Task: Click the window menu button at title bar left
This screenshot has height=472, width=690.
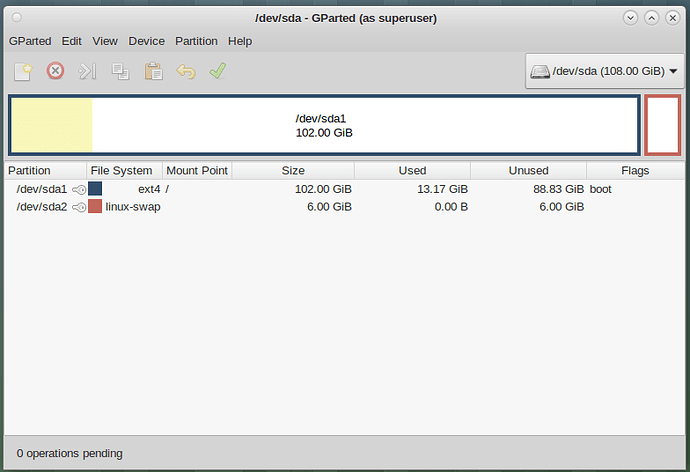Action: pos(17,18)
